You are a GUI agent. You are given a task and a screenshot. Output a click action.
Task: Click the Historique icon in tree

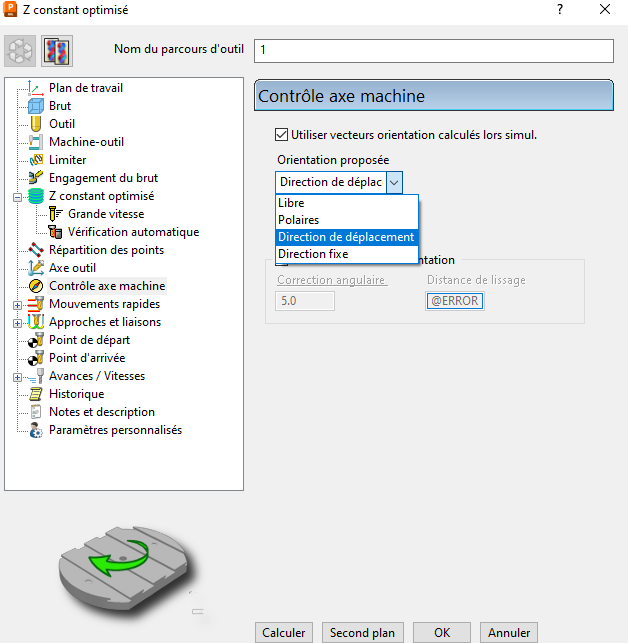[36, 394]
